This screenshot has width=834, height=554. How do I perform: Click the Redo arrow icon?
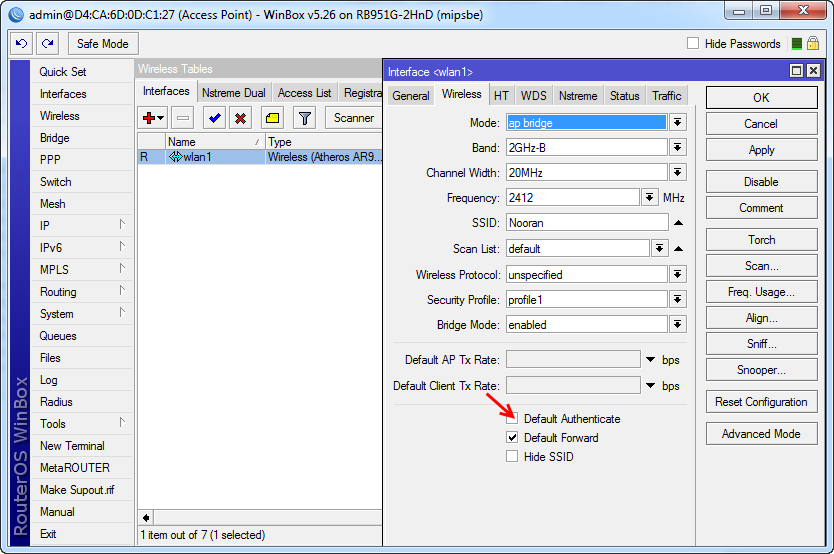[47, 44]
